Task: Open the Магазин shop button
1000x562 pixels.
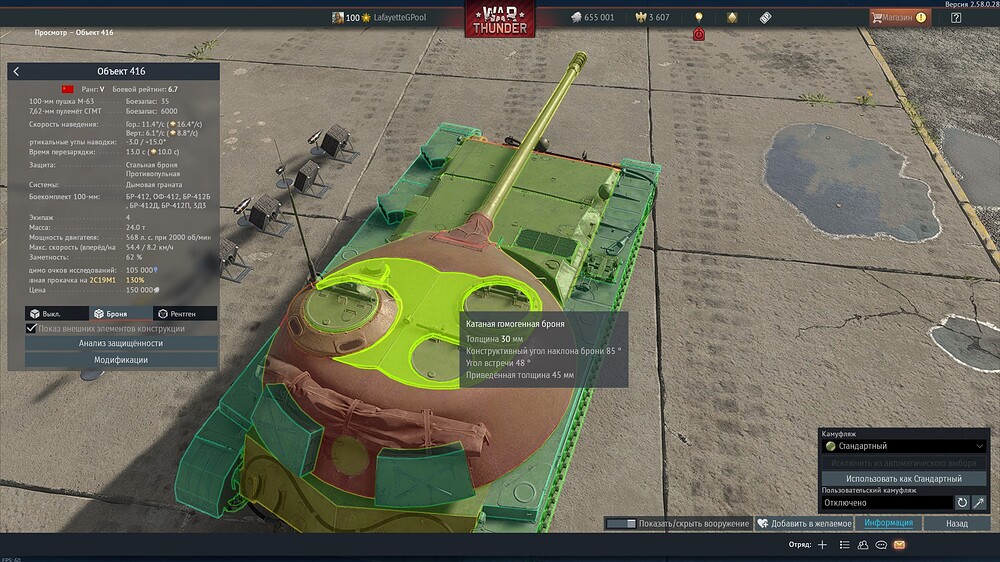Action: click(899, 17)
